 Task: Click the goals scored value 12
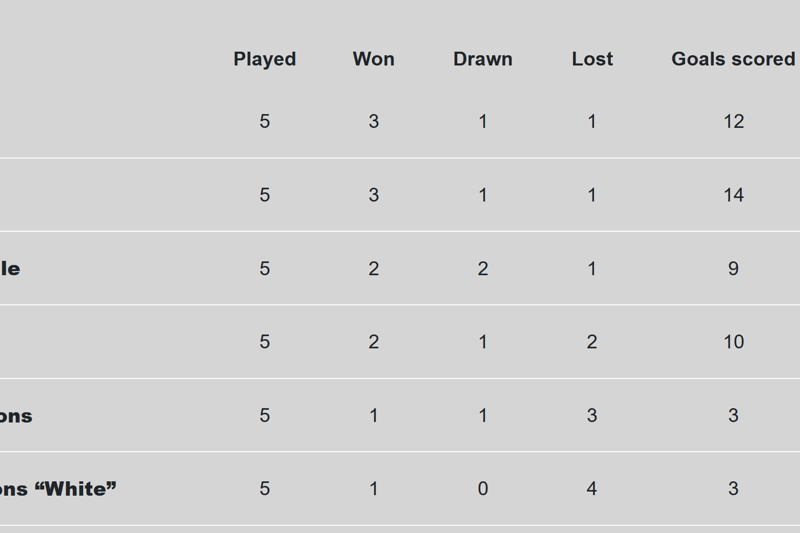733,121
